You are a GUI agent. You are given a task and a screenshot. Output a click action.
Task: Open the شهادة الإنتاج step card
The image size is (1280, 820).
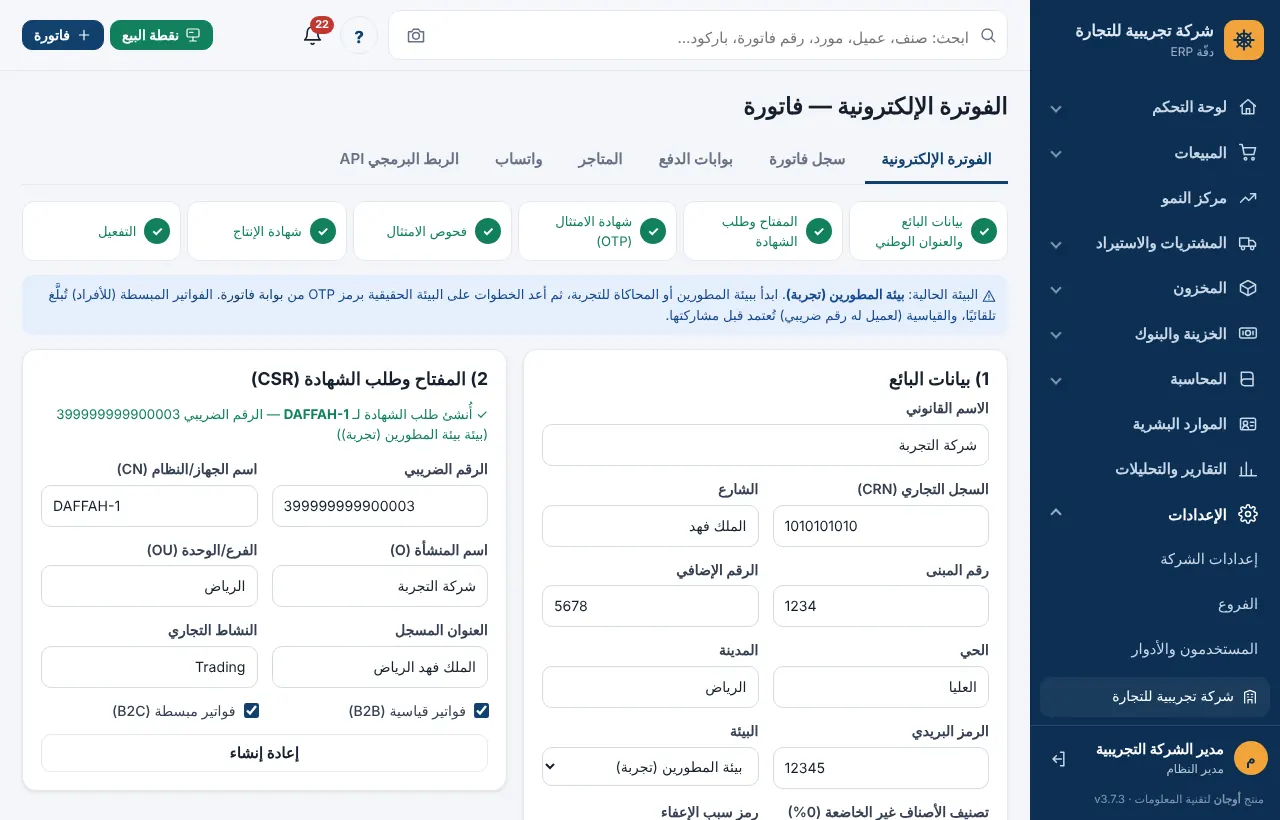[267, 231]
